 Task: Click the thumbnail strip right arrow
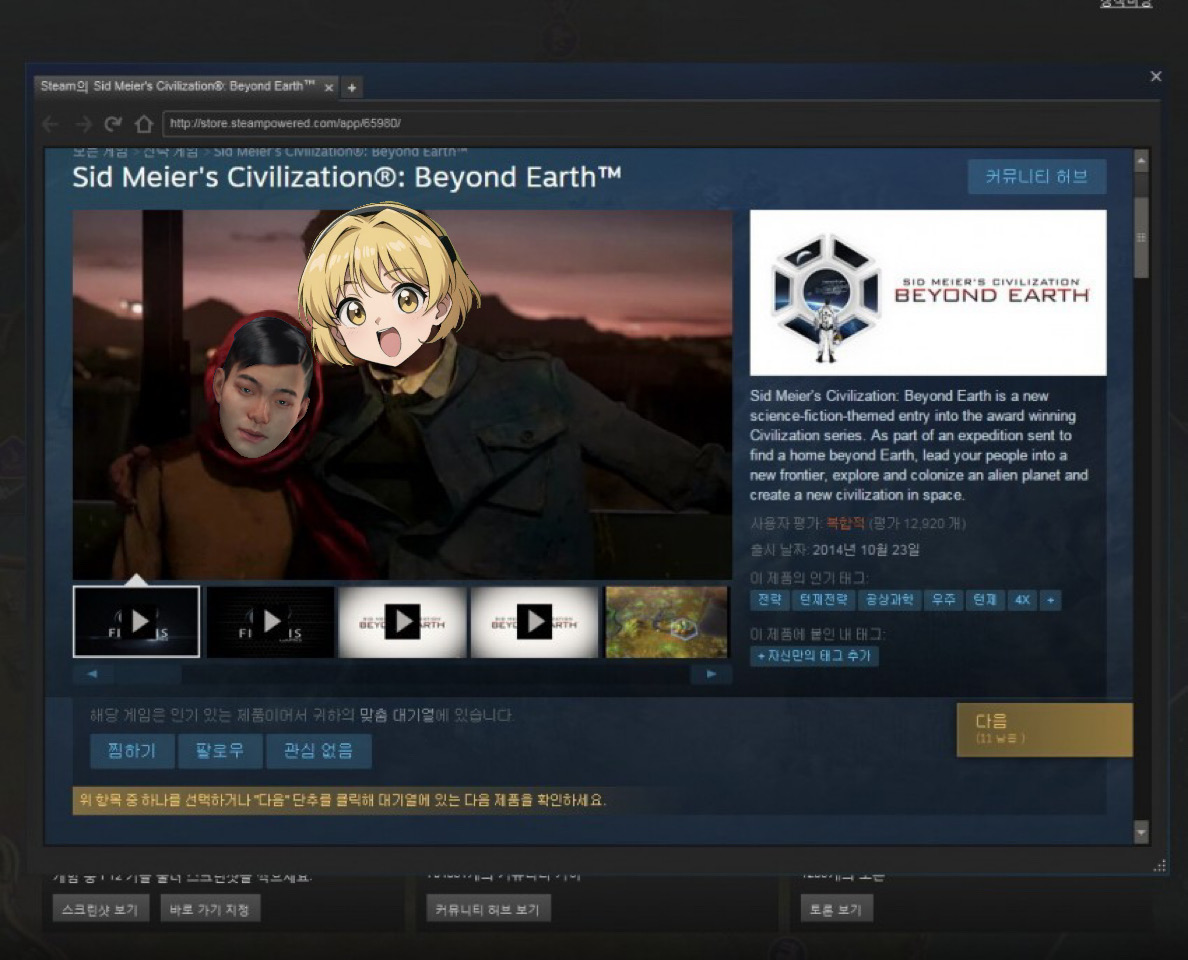pos(711,674)
